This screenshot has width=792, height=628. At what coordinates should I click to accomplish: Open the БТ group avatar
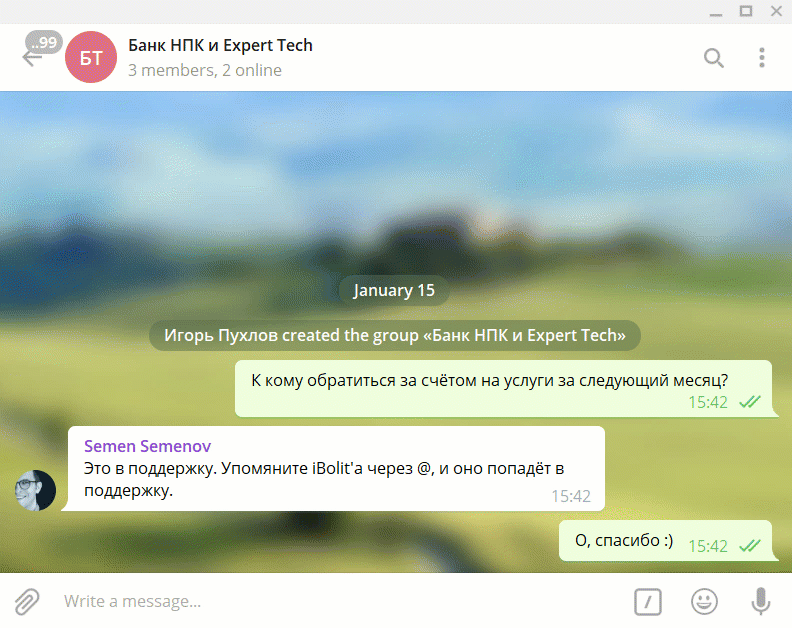click(x=91, y=57)
